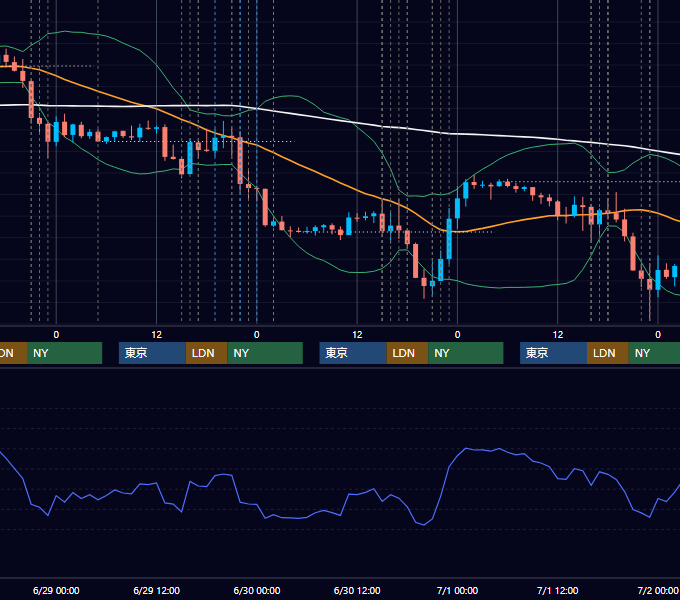Click the LDN session block before 7/1 00:00
Screen dimensions: 680x600
click(x=407, y=353)
